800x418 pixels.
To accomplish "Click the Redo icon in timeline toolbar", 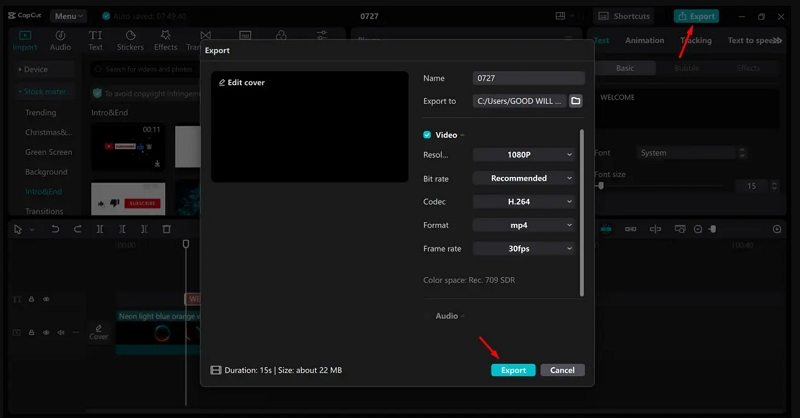I will [x=78, y=229].
